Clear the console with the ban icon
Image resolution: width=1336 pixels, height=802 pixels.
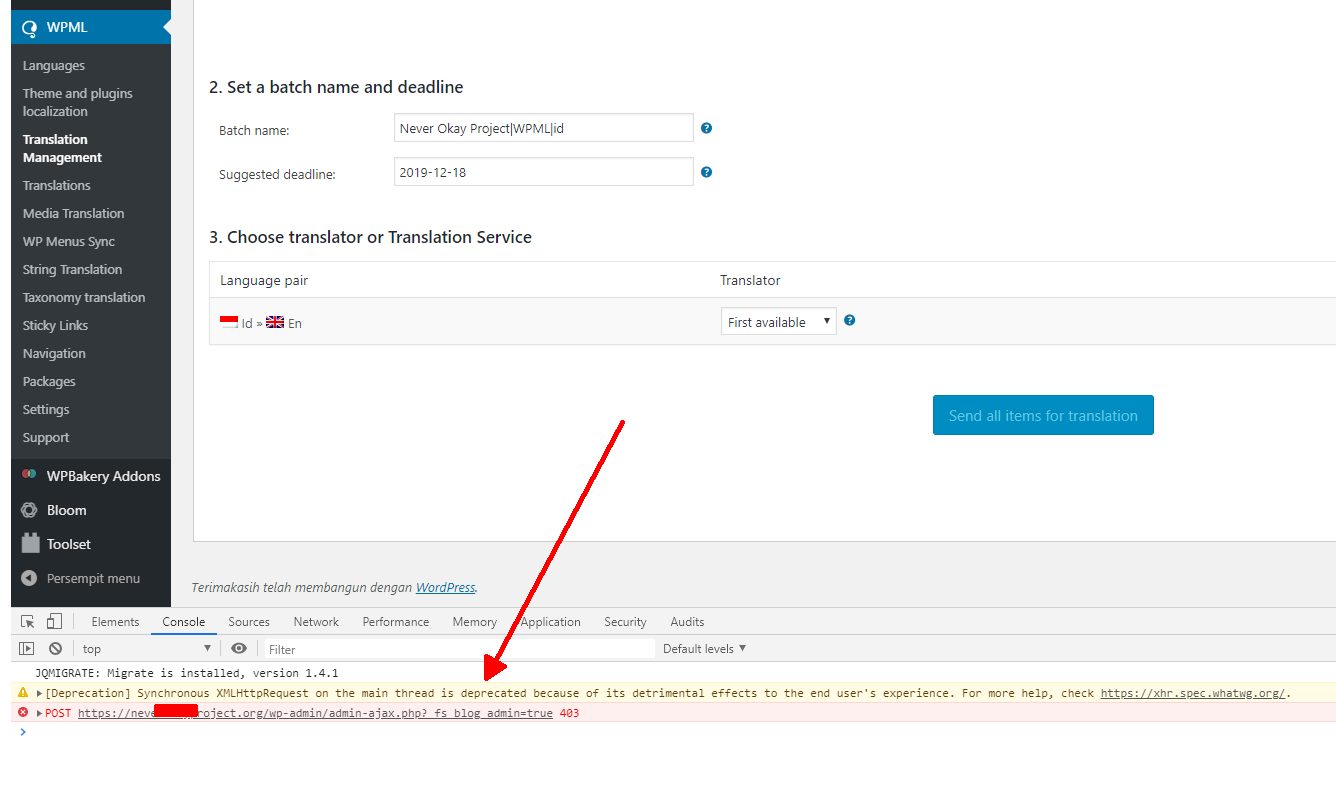(x=55, y=648)
